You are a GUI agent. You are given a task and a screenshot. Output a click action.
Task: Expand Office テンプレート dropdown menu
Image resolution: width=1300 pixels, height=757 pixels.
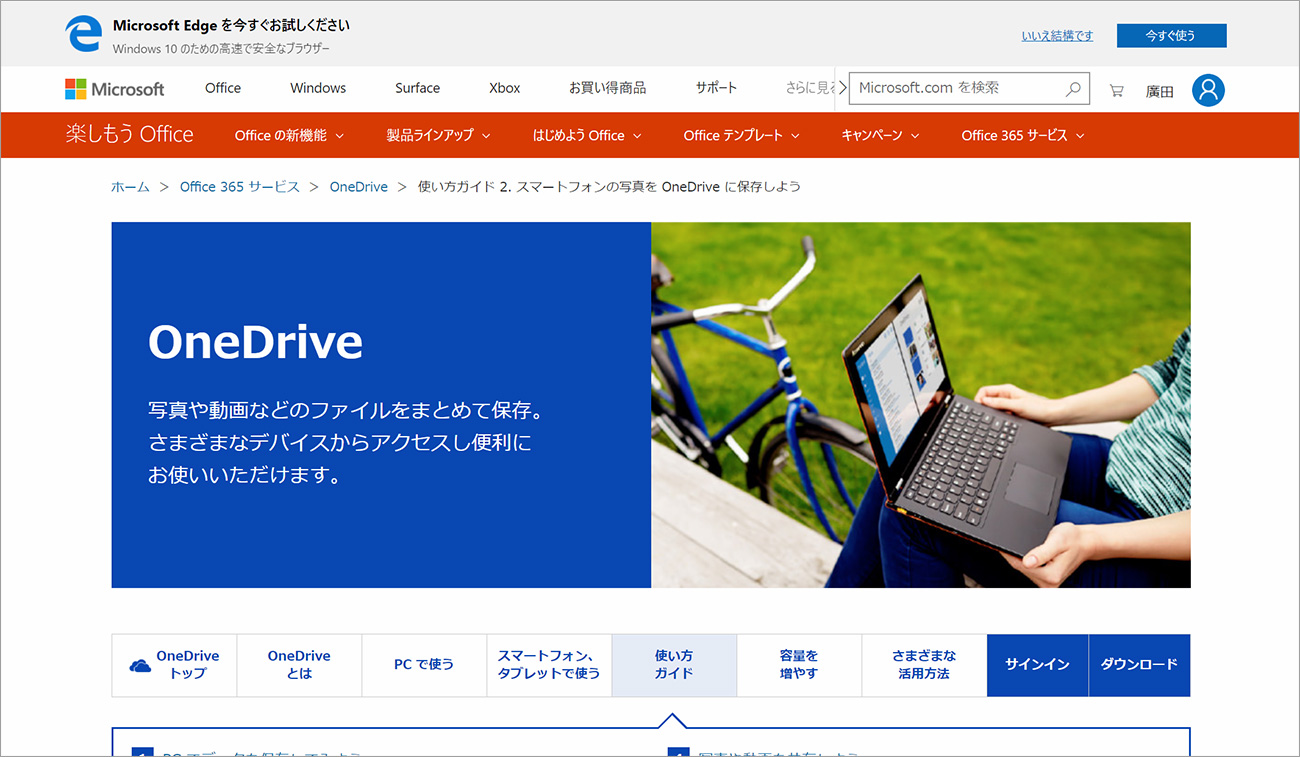tap(741, 136)
